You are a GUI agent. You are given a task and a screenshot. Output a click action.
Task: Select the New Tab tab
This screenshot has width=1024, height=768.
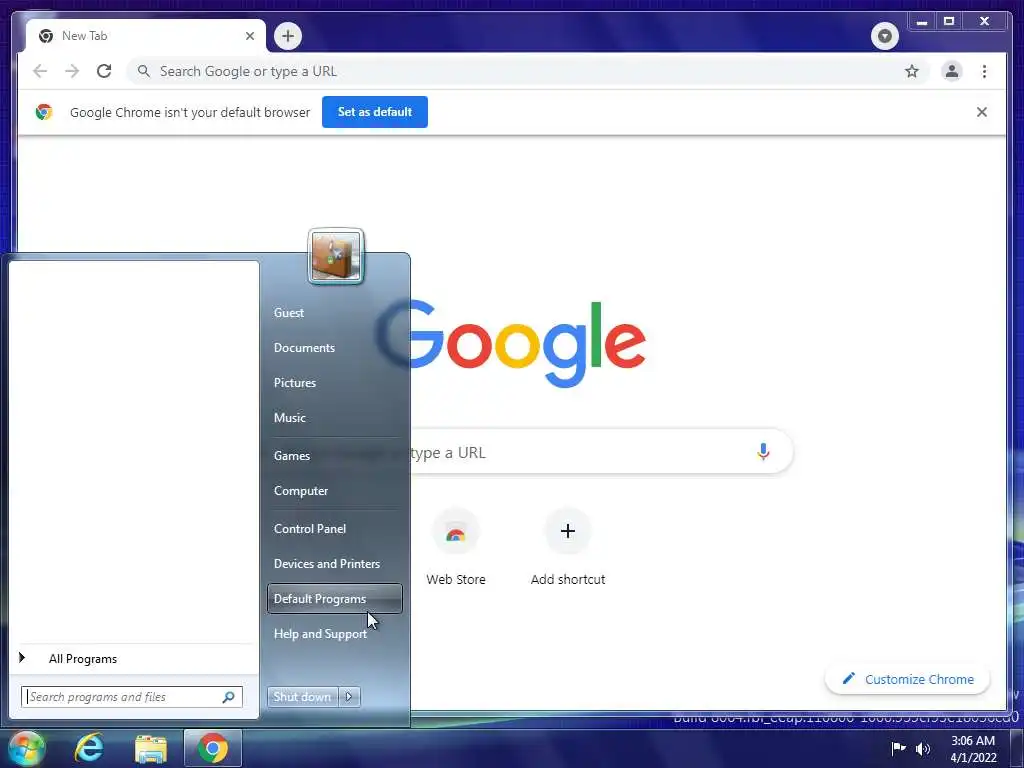146,36
